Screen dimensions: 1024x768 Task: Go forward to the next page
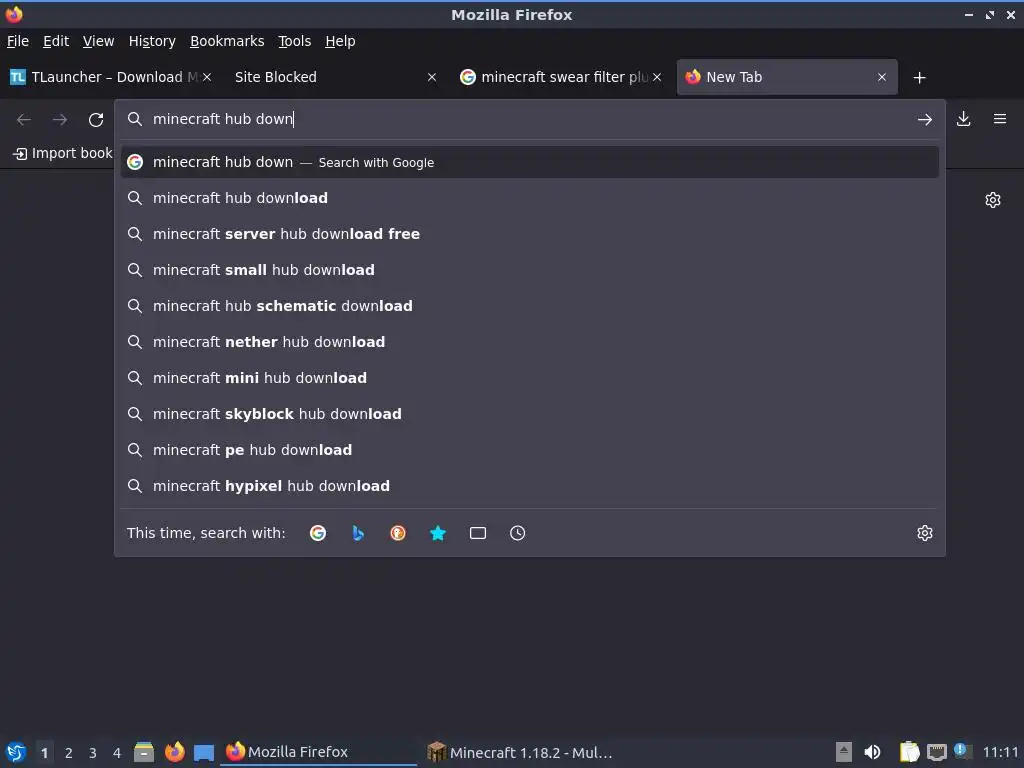coord(60,120)
